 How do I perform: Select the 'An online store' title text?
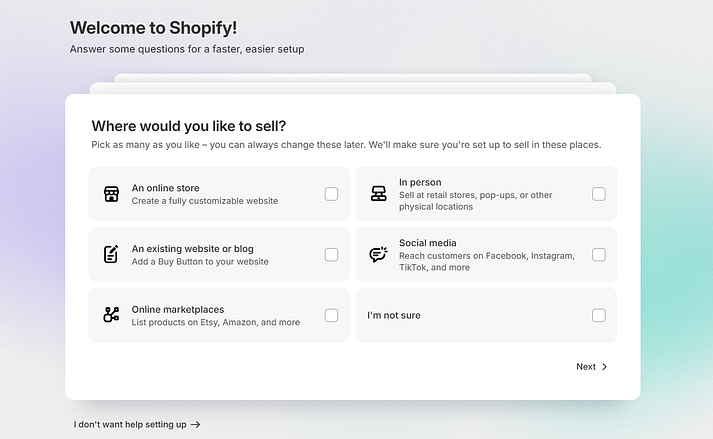tap(166, 188)
